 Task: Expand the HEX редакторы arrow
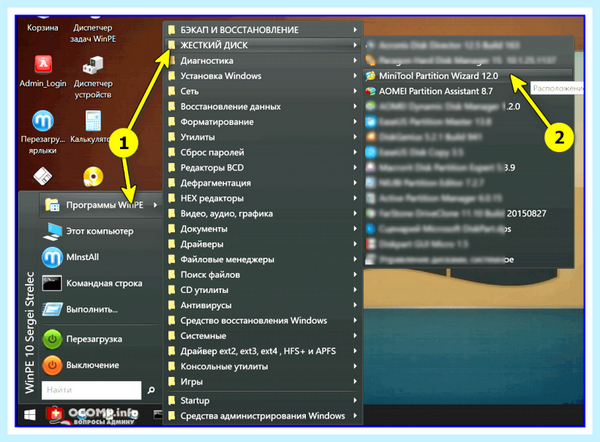[355, 198]
